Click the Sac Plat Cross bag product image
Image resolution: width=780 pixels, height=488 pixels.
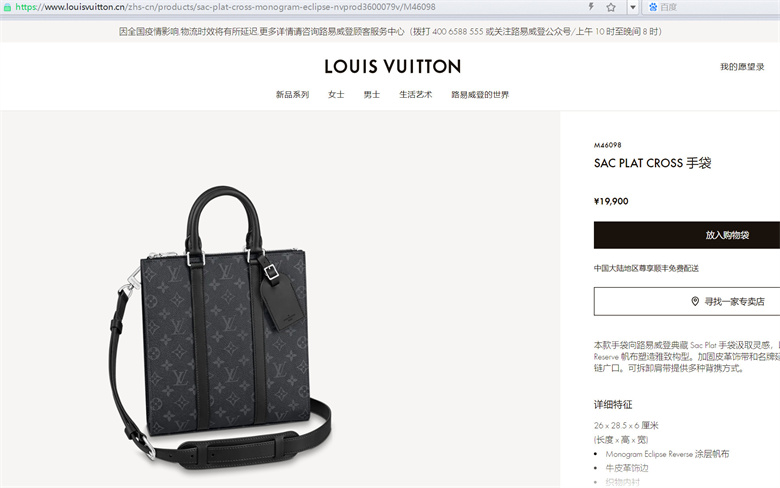tap(220, 328)
